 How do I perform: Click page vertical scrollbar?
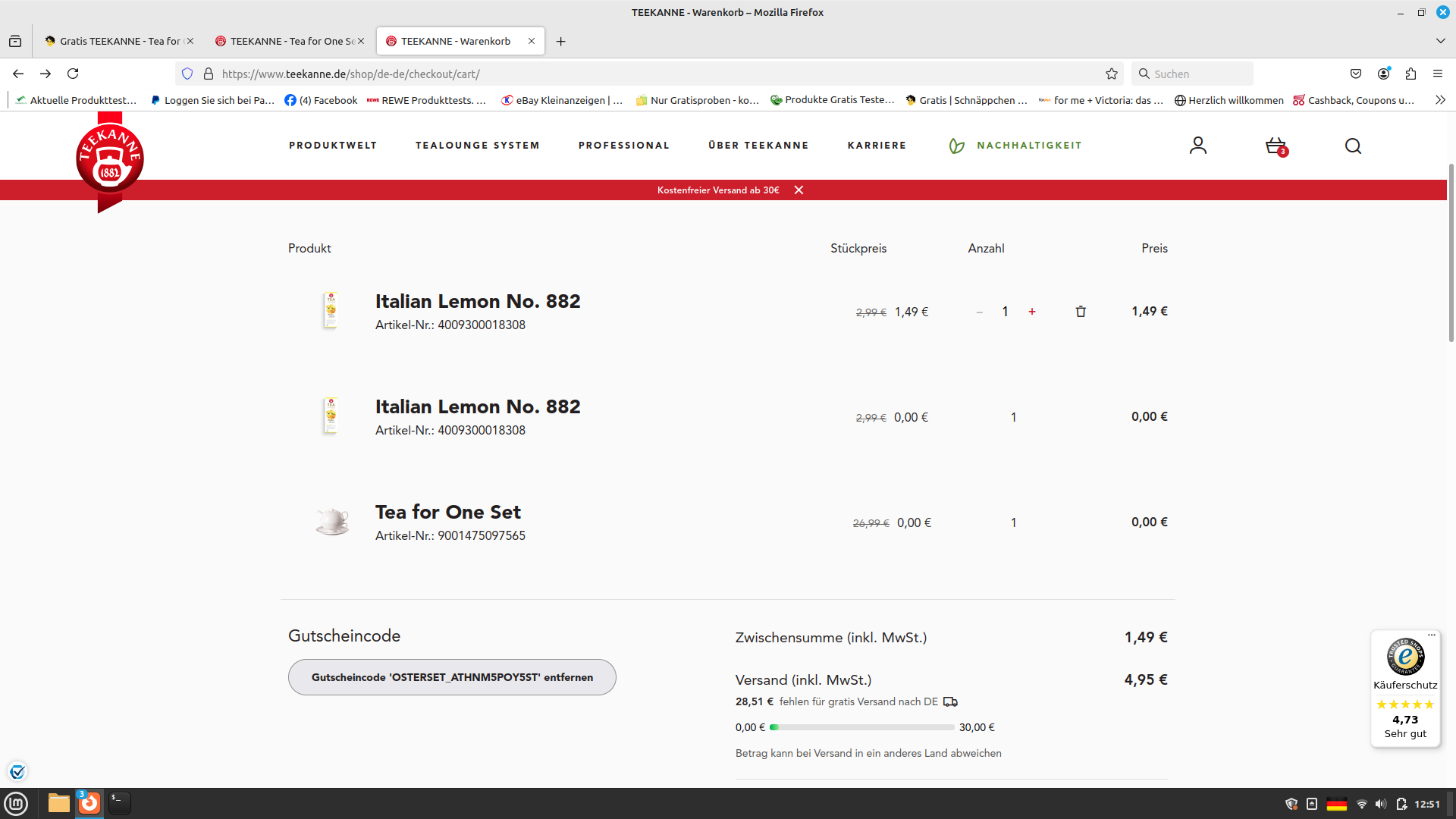1451,253
